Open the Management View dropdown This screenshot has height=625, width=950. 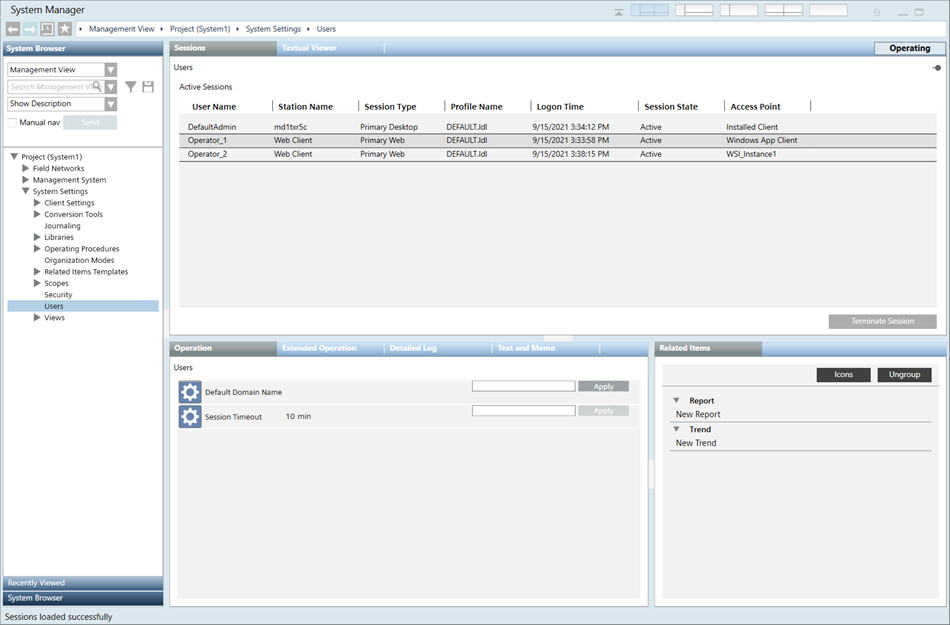coord(111,70)
